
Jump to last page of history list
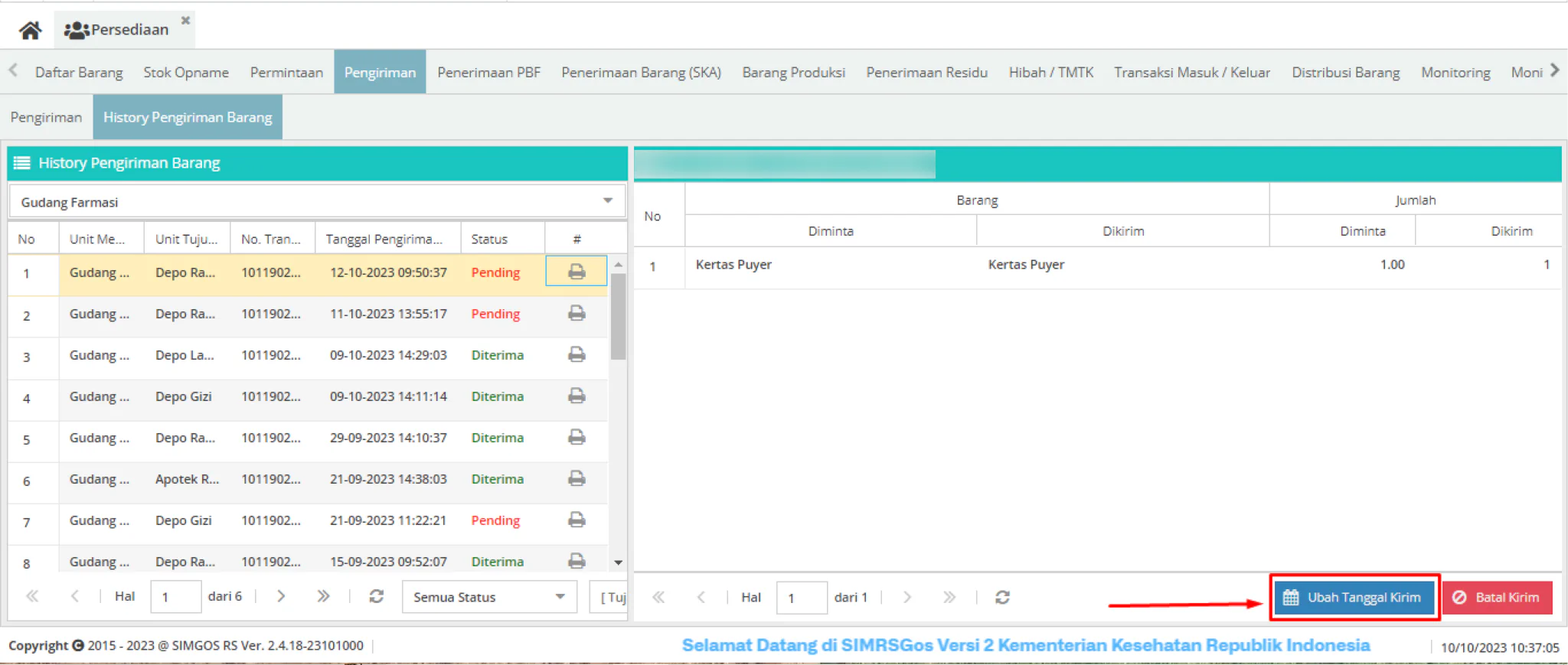[x=323, y=596]
